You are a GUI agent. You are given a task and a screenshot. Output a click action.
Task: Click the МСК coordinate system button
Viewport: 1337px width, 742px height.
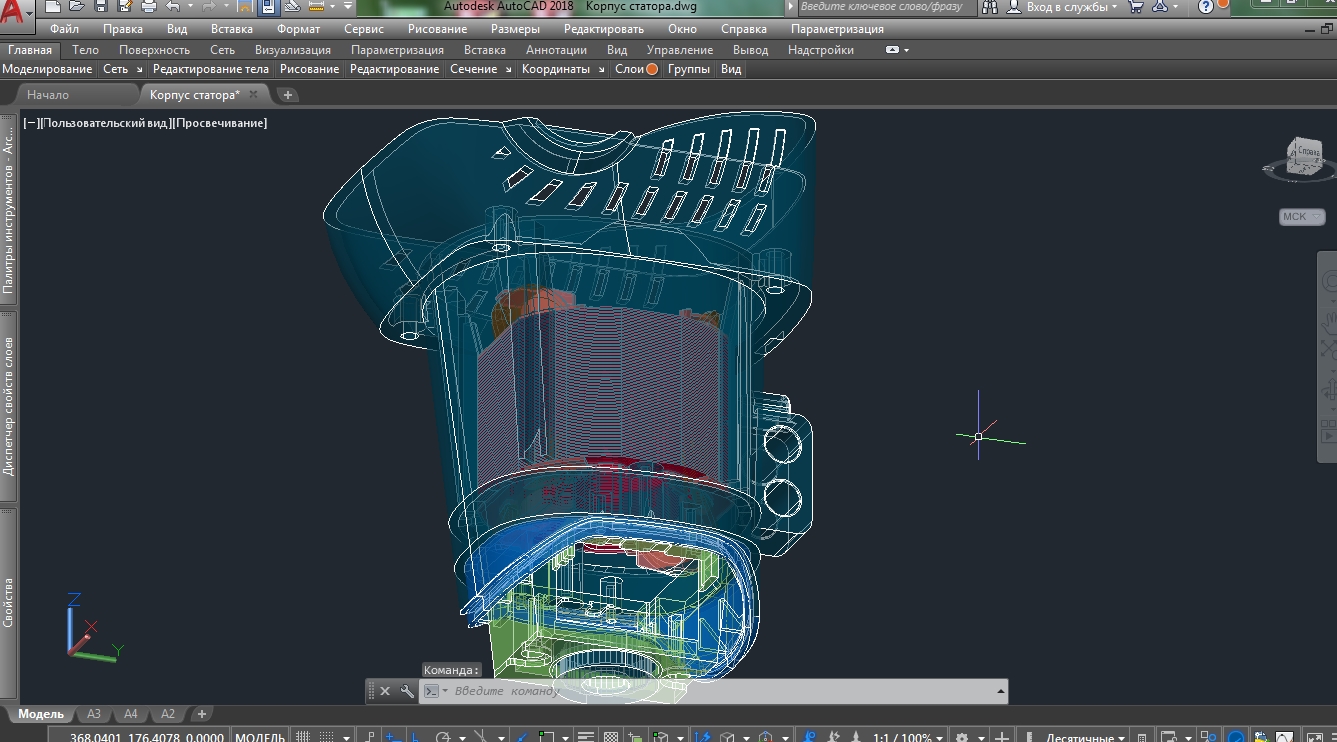coord(1301,217)
